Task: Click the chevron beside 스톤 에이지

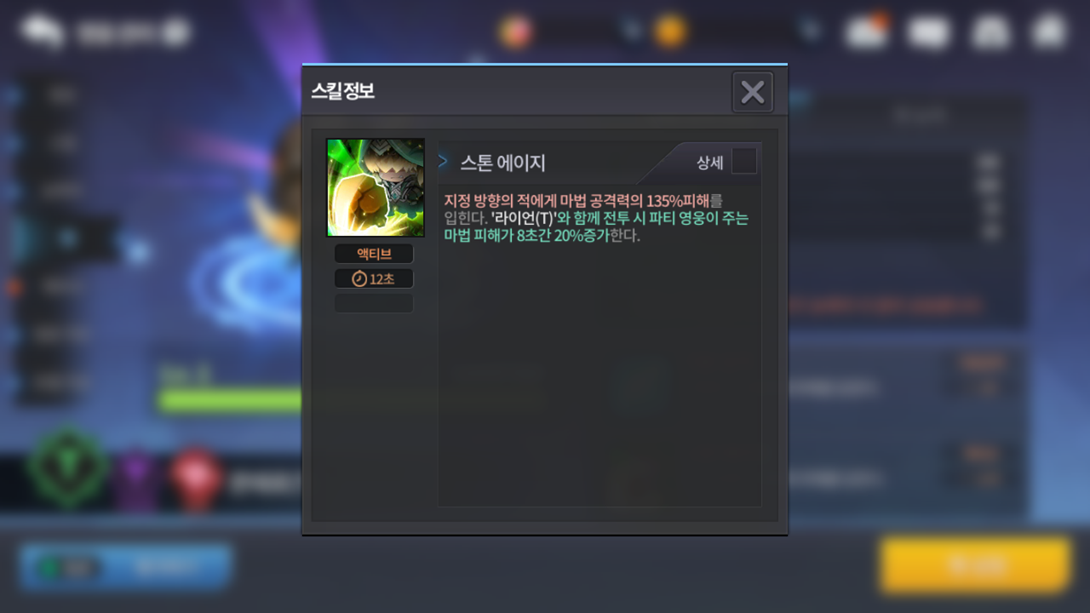Action: tap(443, 161)
